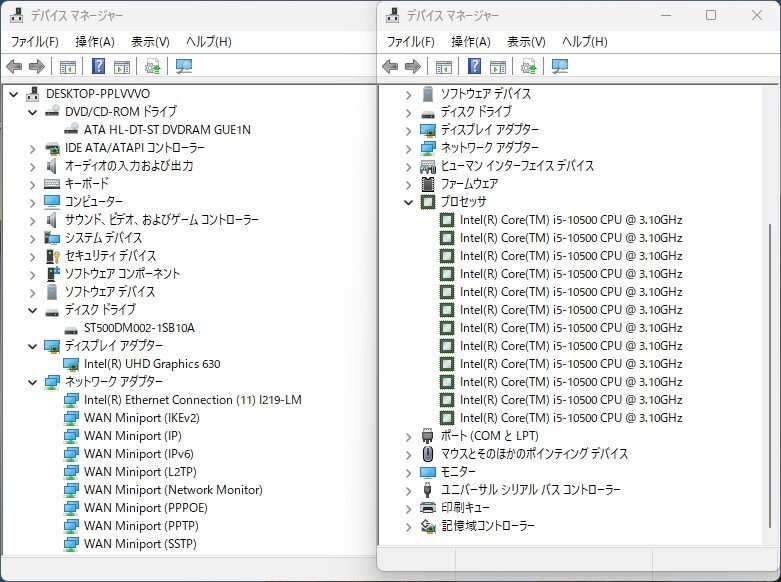The image size is (781, 582).
Task: Select サウンド、ビデオ、およびゲーム コントローラー category
Action: [x=162, y=220]
